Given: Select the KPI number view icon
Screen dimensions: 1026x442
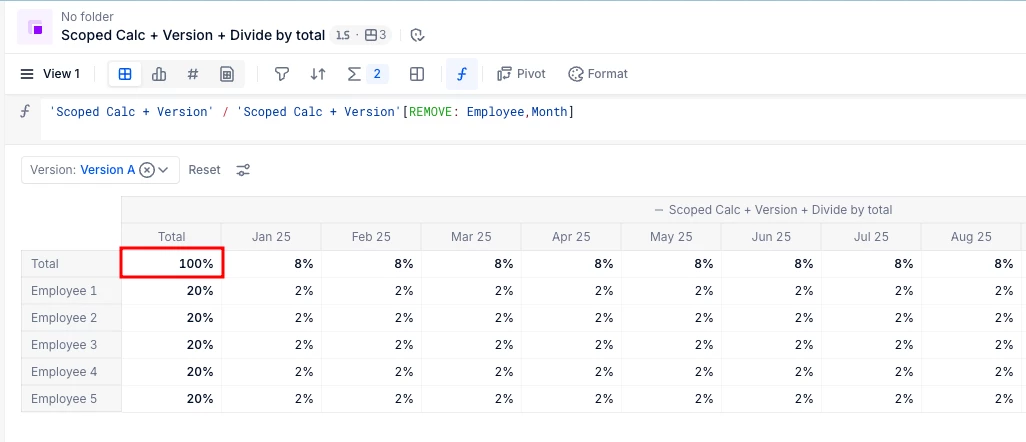Looking at the screenshot, I should coord(193,74).
